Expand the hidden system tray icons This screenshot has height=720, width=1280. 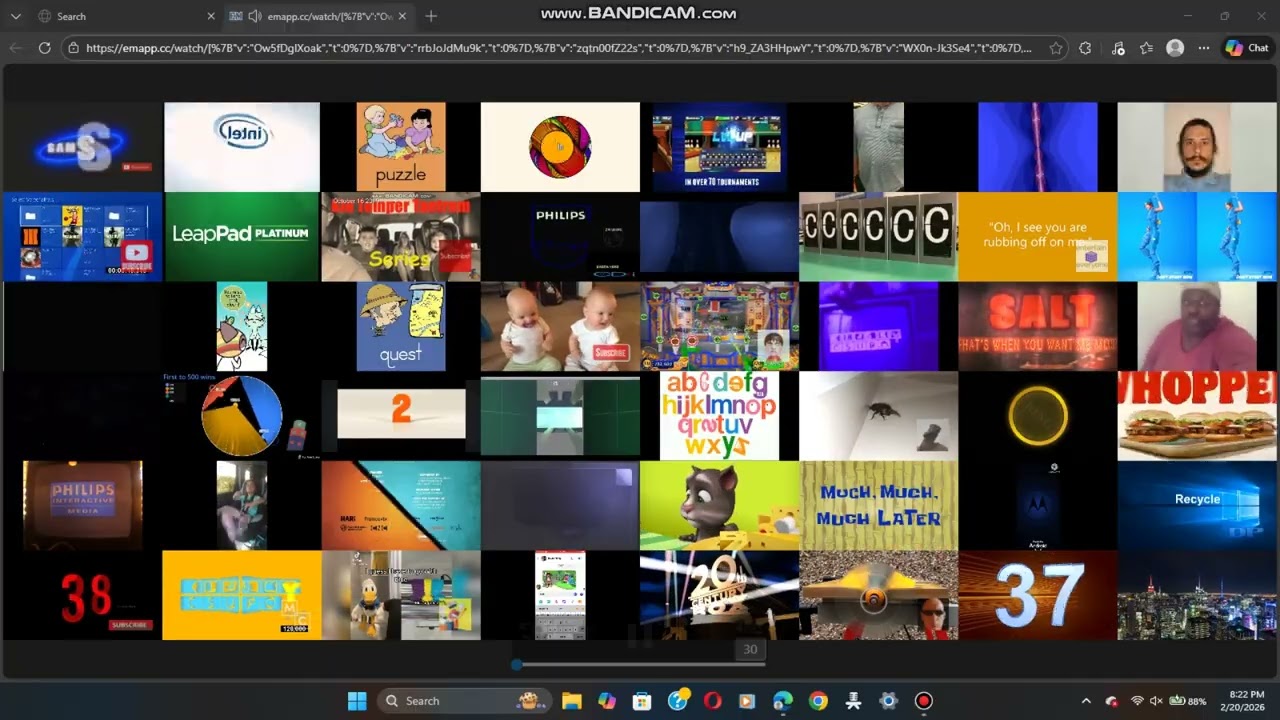tap(1086, 701)
